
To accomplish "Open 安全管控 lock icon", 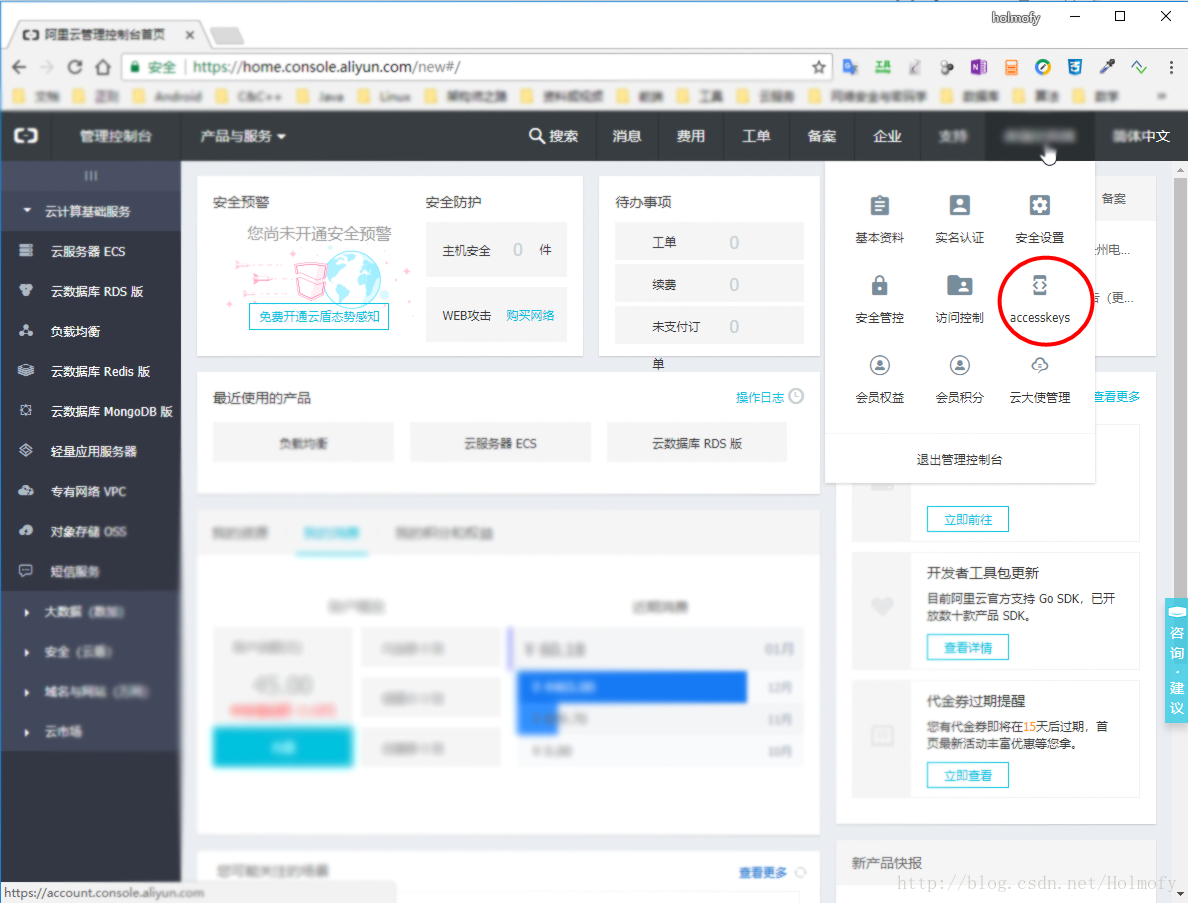I will pos(879,286).
